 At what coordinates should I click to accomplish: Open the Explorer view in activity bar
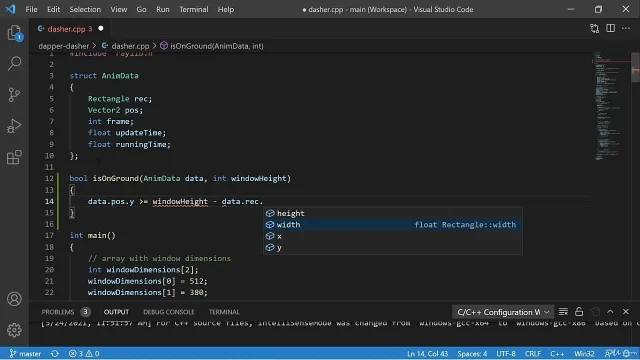pyautogui.click(x=14, y=33)
